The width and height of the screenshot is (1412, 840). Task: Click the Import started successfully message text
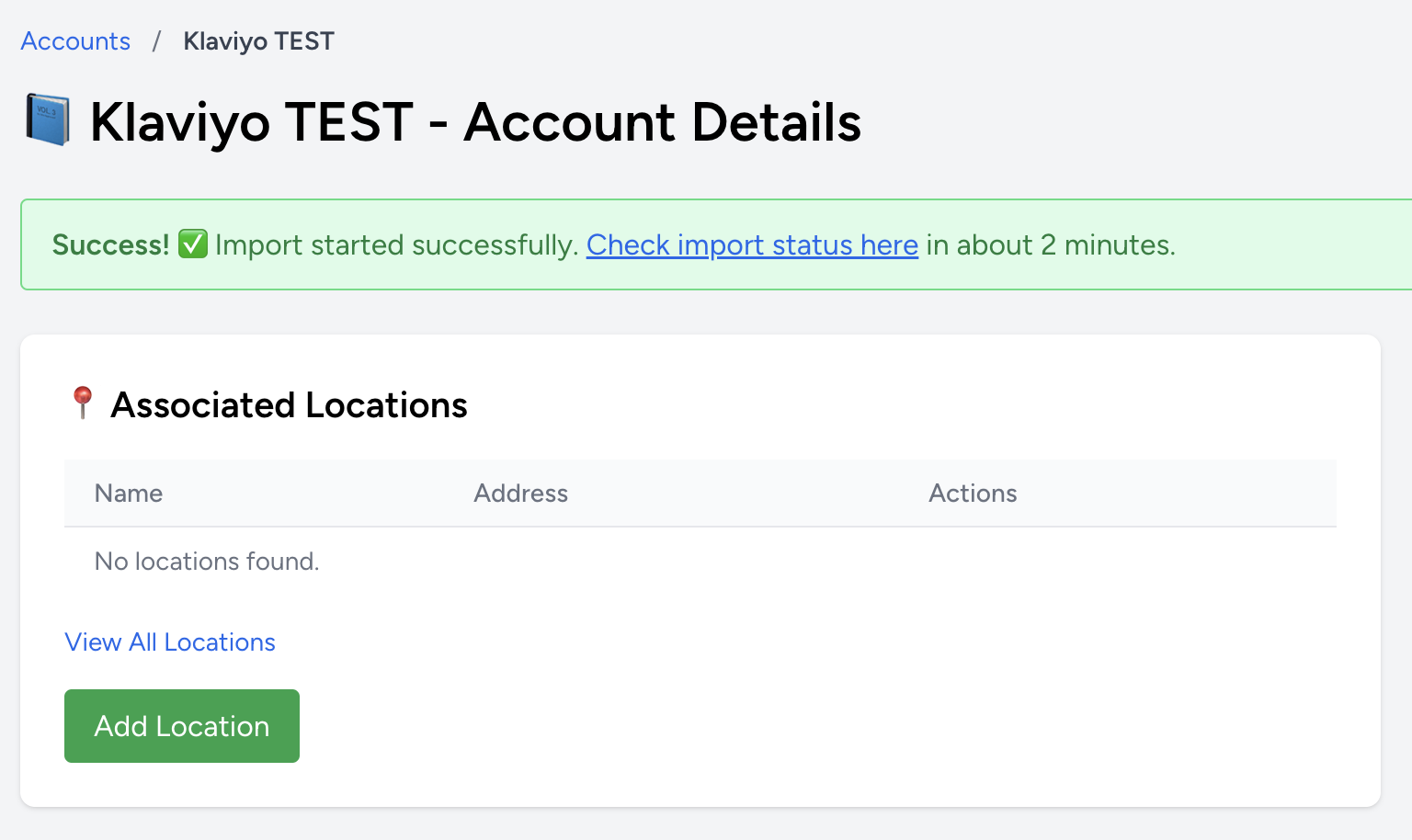point(396,245)
